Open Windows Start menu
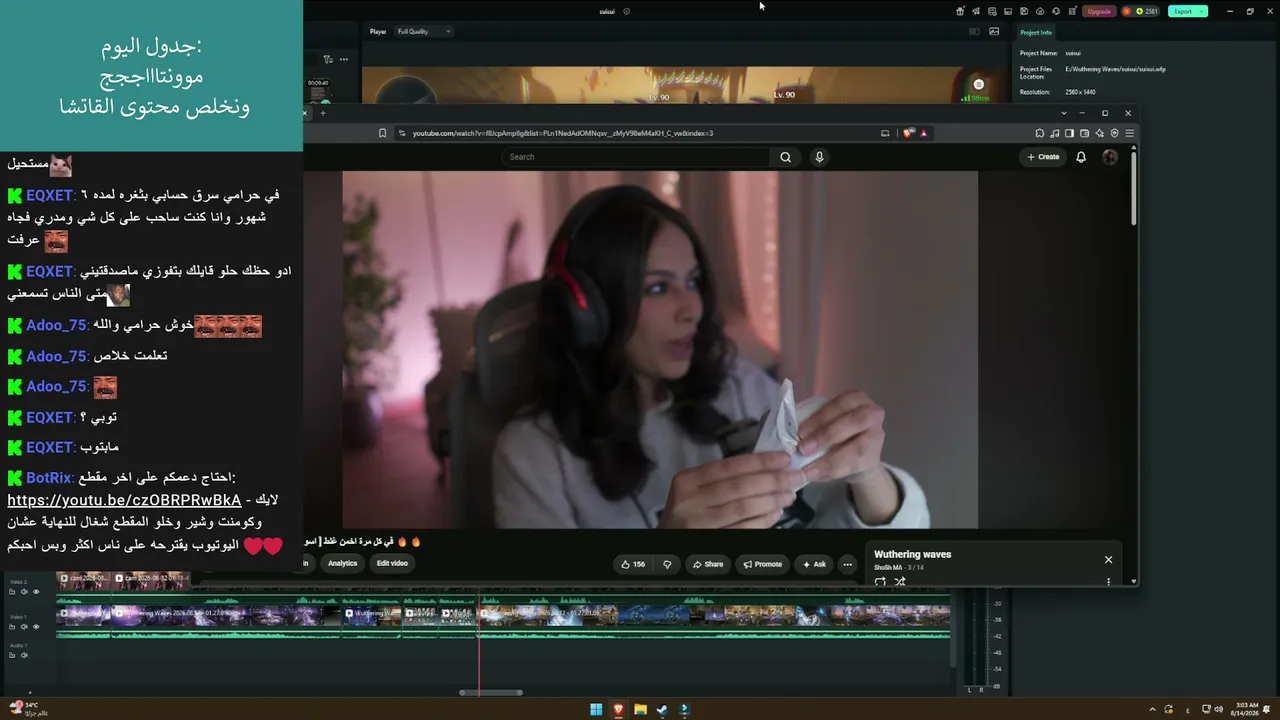This screenshot has height=720, width=1280. 596,710
